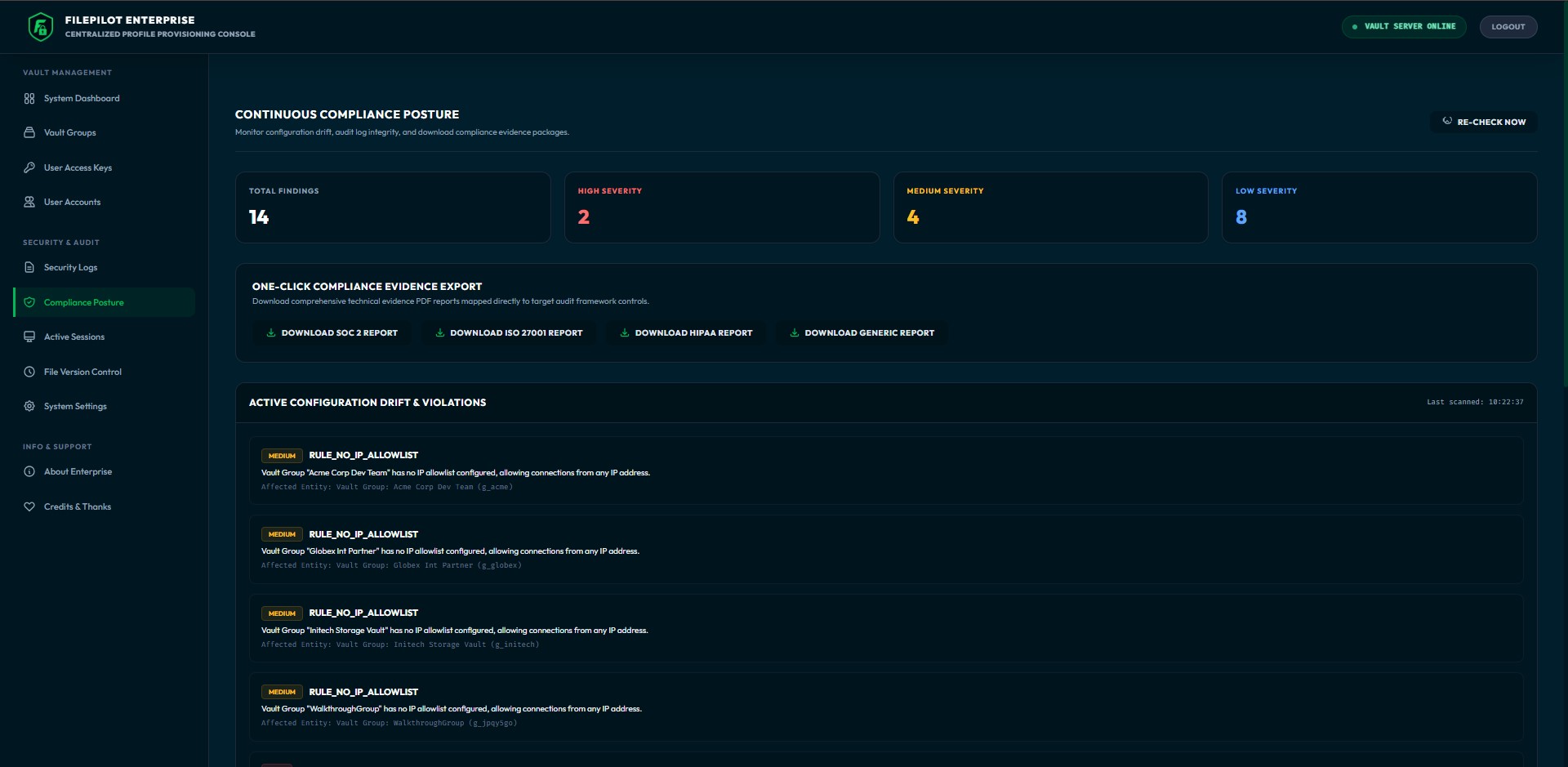Click affected entity g_initech text
This screenshot has height=767, width=1568.
tap(400, 644)
